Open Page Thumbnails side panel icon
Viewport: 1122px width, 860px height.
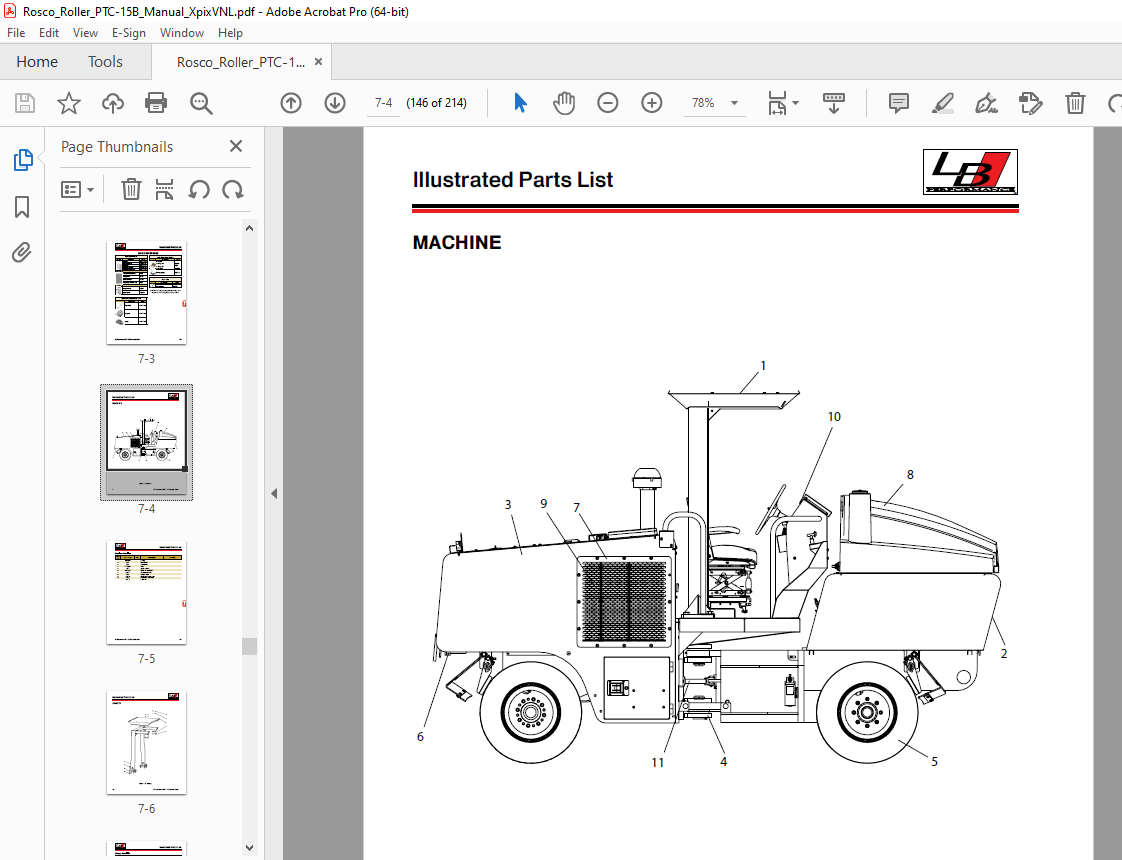tap(23, 160)
